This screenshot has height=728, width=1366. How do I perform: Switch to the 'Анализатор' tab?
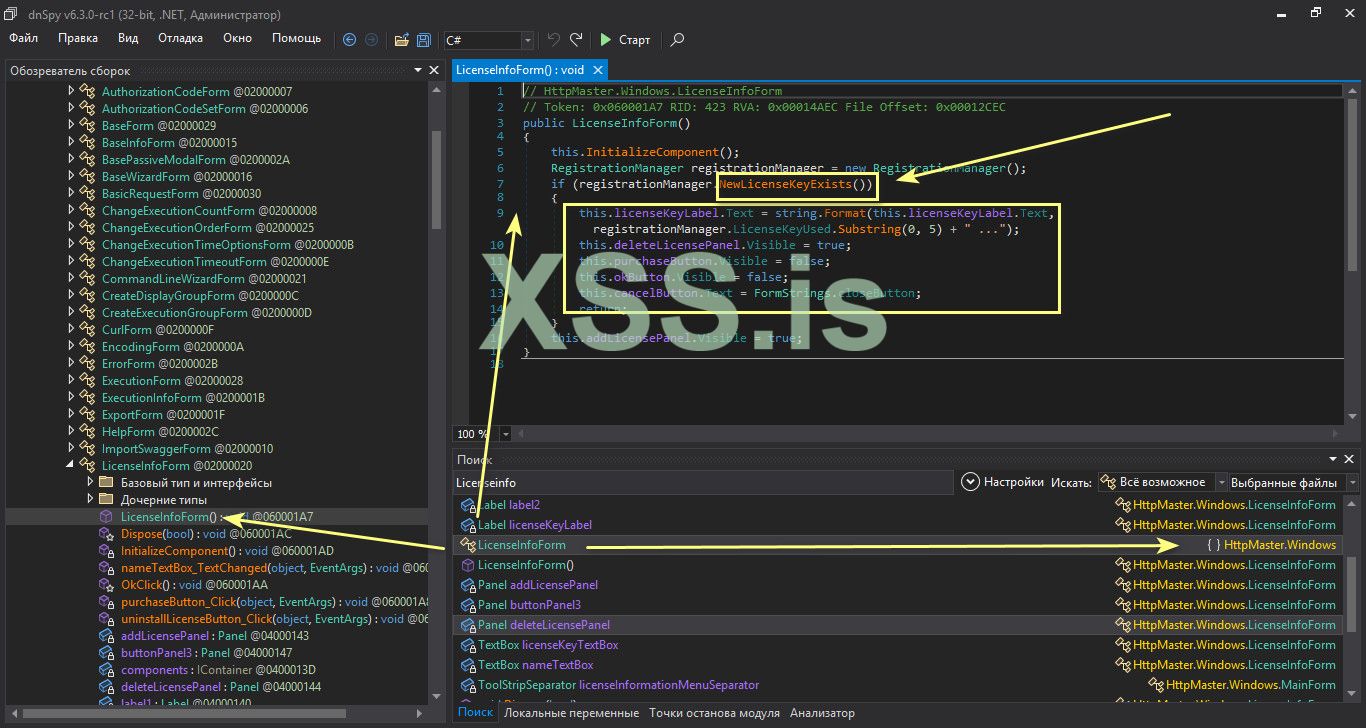pyautogui.click(x=822, y=713)
